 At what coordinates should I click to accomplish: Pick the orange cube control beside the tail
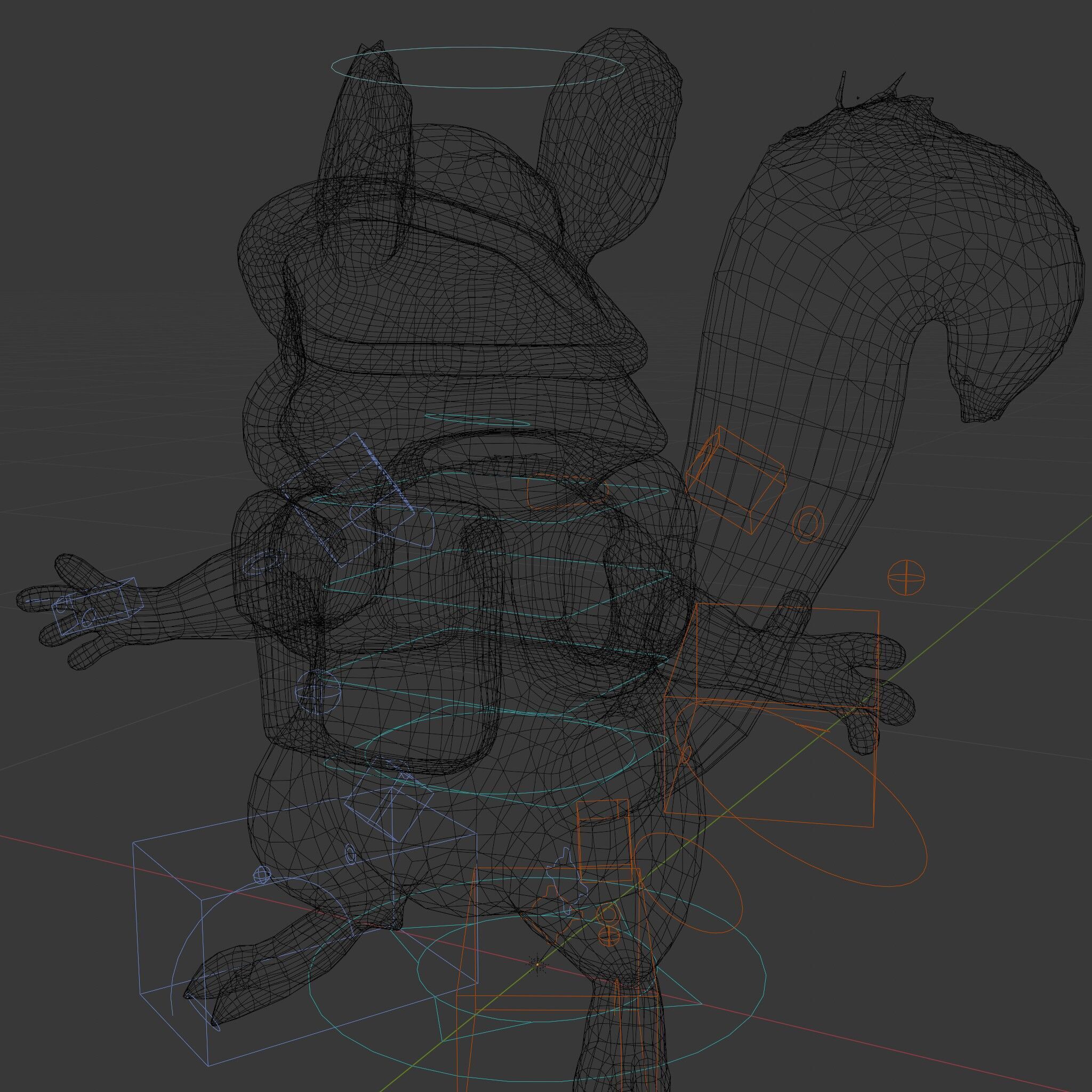tap(735, 479)
